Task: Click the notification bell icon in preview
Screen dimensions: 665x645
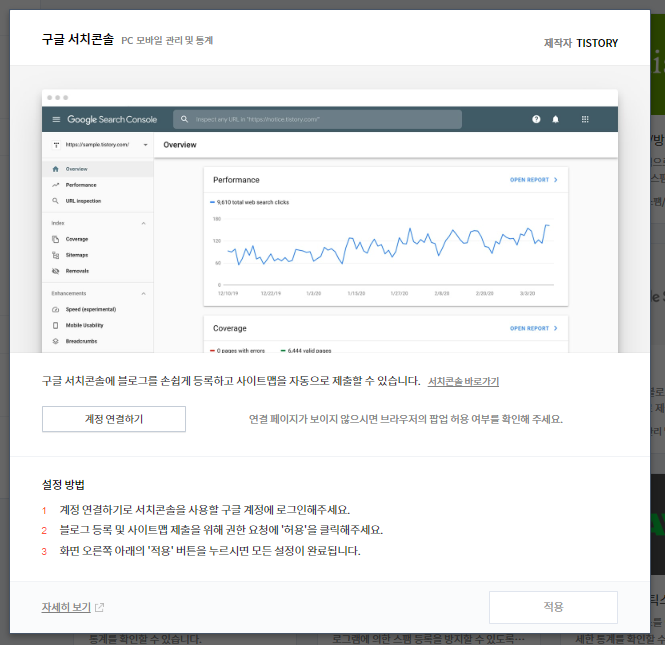Action: click(x=555, y=119)
